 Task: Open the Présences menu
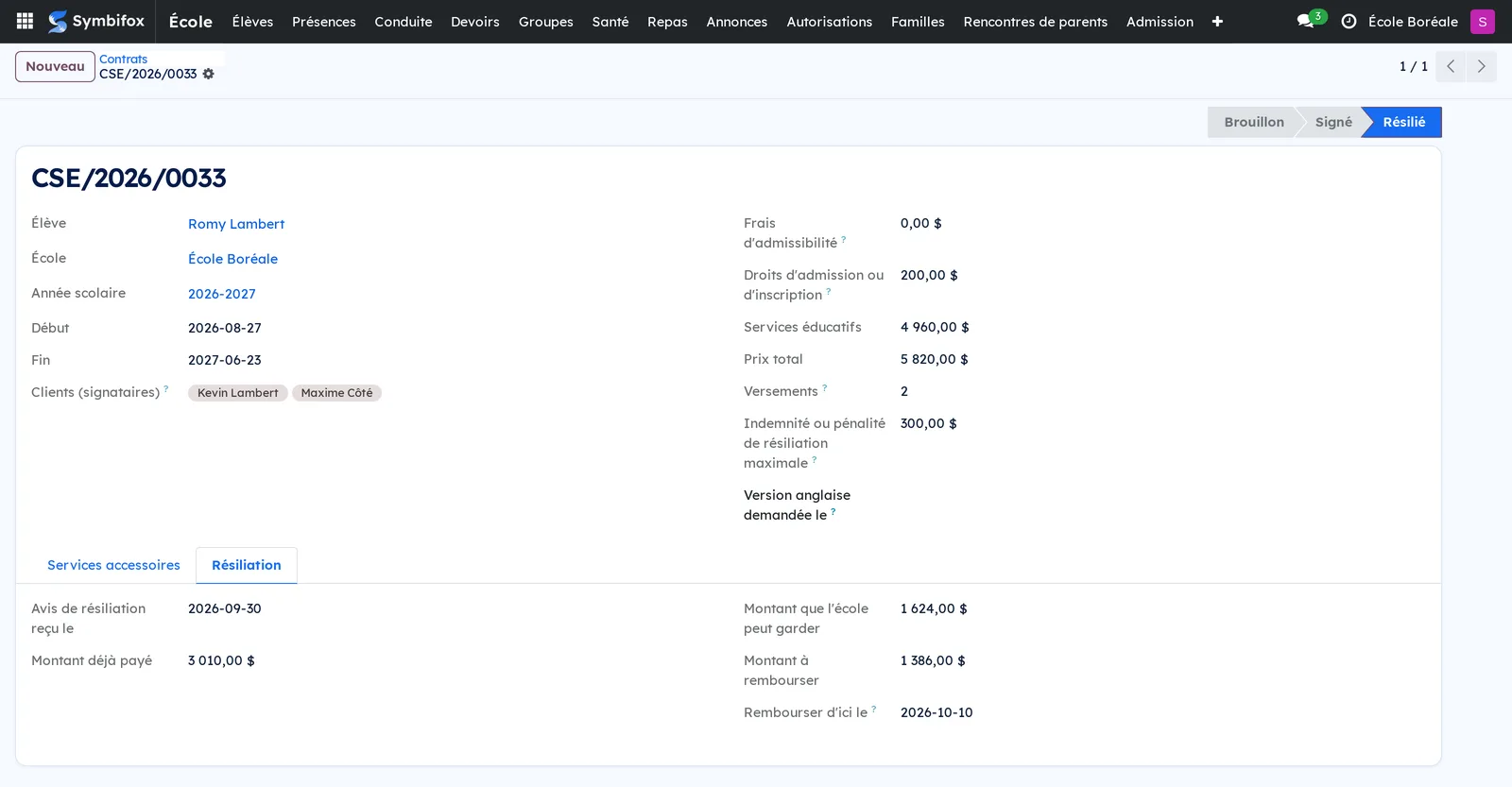coord(324,21)
